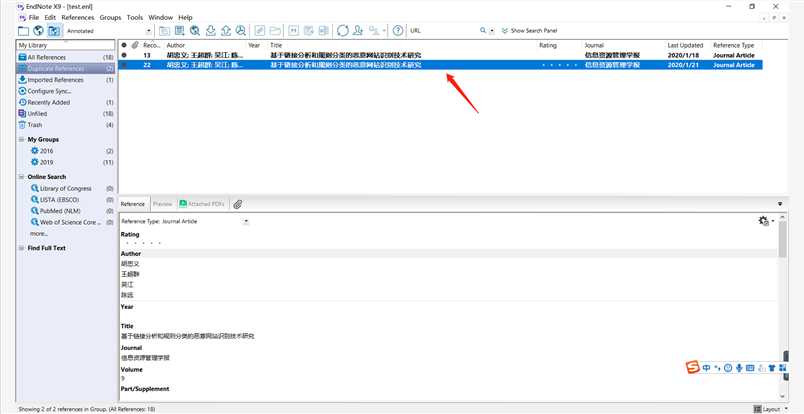Click the quick search magnifier icon
Image resolution: width=804 pixels, height=414 pixels.
[x=483, y=31]
